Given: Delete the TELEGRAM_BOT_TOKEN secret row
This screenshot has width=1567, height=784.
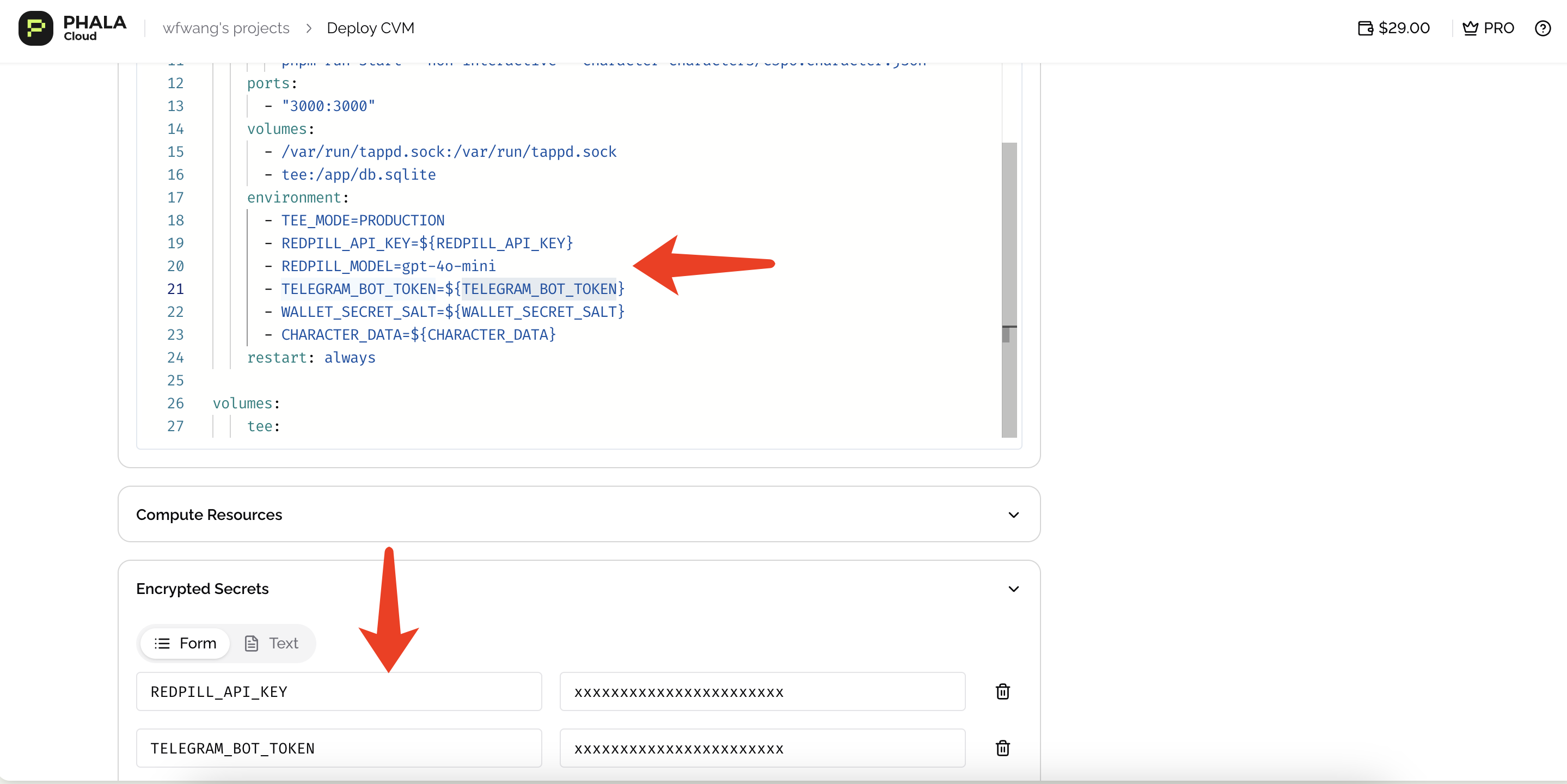Looking at the screenshot, I should [x=1002, y=748].
